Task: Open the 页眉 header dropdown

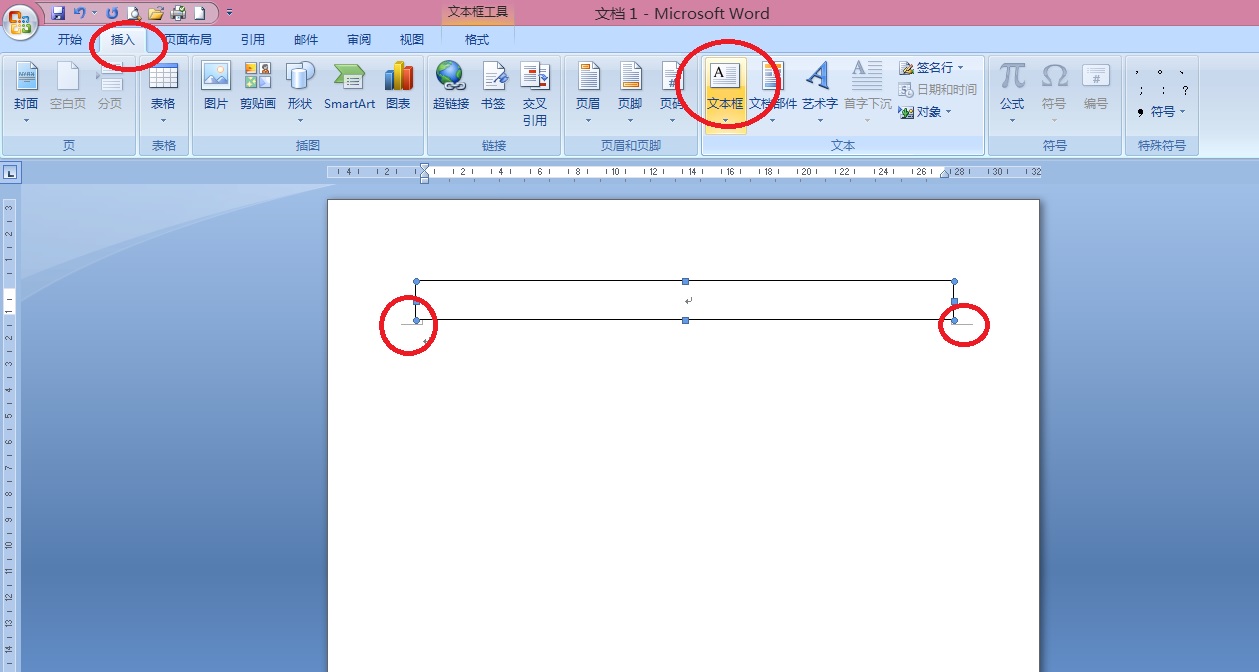Action: (x=588, y=92)
